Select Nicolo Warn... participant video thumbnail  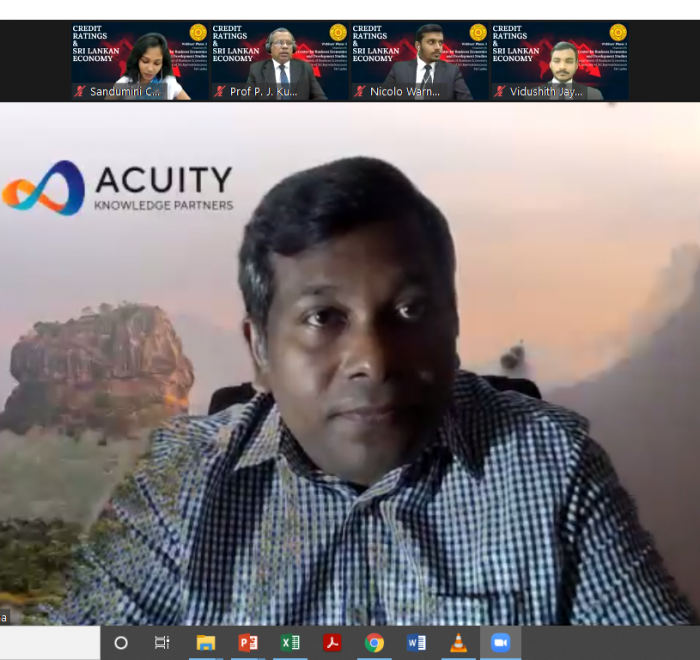[x=420, y=60]
